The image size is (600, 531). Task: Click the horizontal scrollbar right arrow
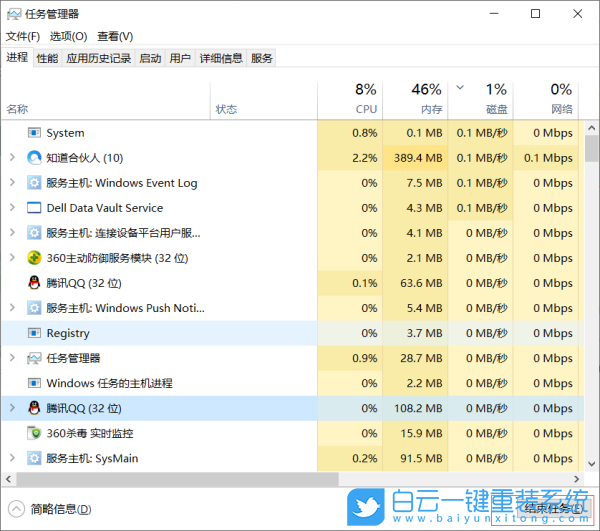pos(577,479)
